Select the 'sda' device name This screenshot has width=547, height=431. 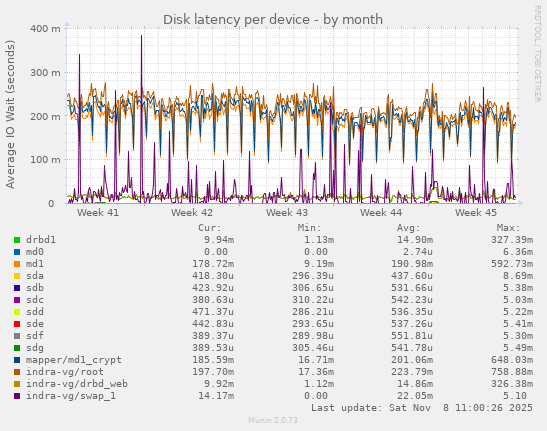35,276
